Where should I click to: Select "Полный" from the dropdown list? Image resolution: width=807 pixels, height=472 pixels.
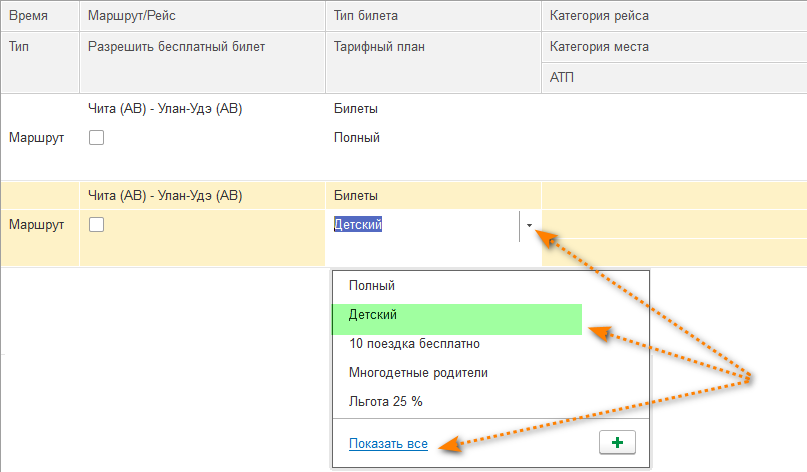click(x=372, y=285)
